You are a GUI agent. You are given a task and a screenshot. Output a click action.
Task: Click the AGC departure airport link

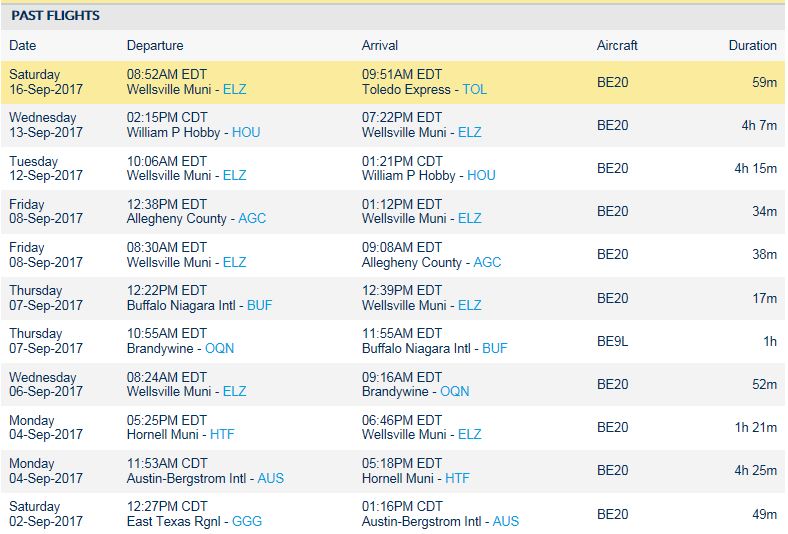click(x=252, y=218)
